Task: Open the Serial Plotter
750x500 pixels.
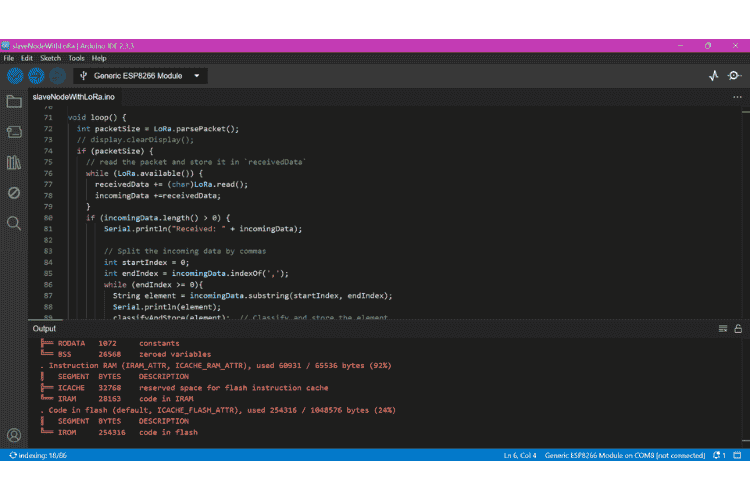Action: pyautogui.click(x=714, y=76)
